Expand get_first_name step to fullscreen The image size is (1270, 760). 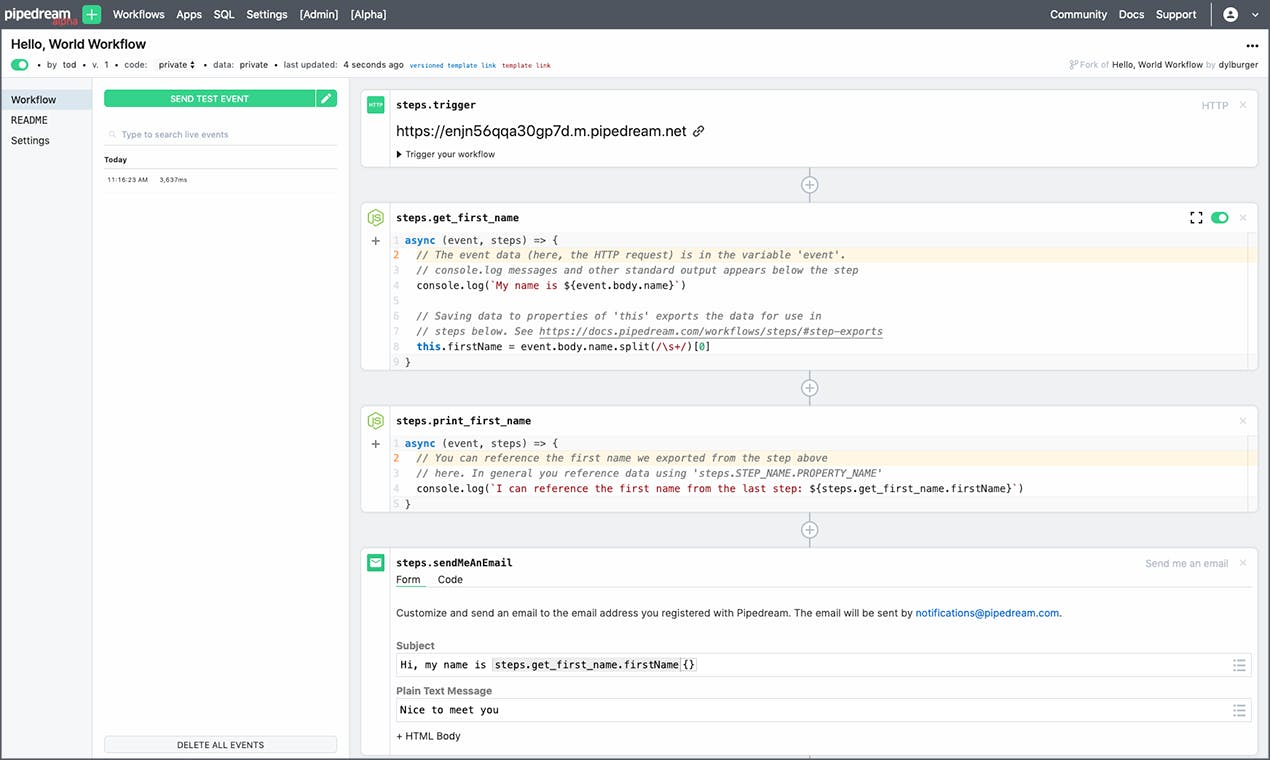click(1196, 217)
